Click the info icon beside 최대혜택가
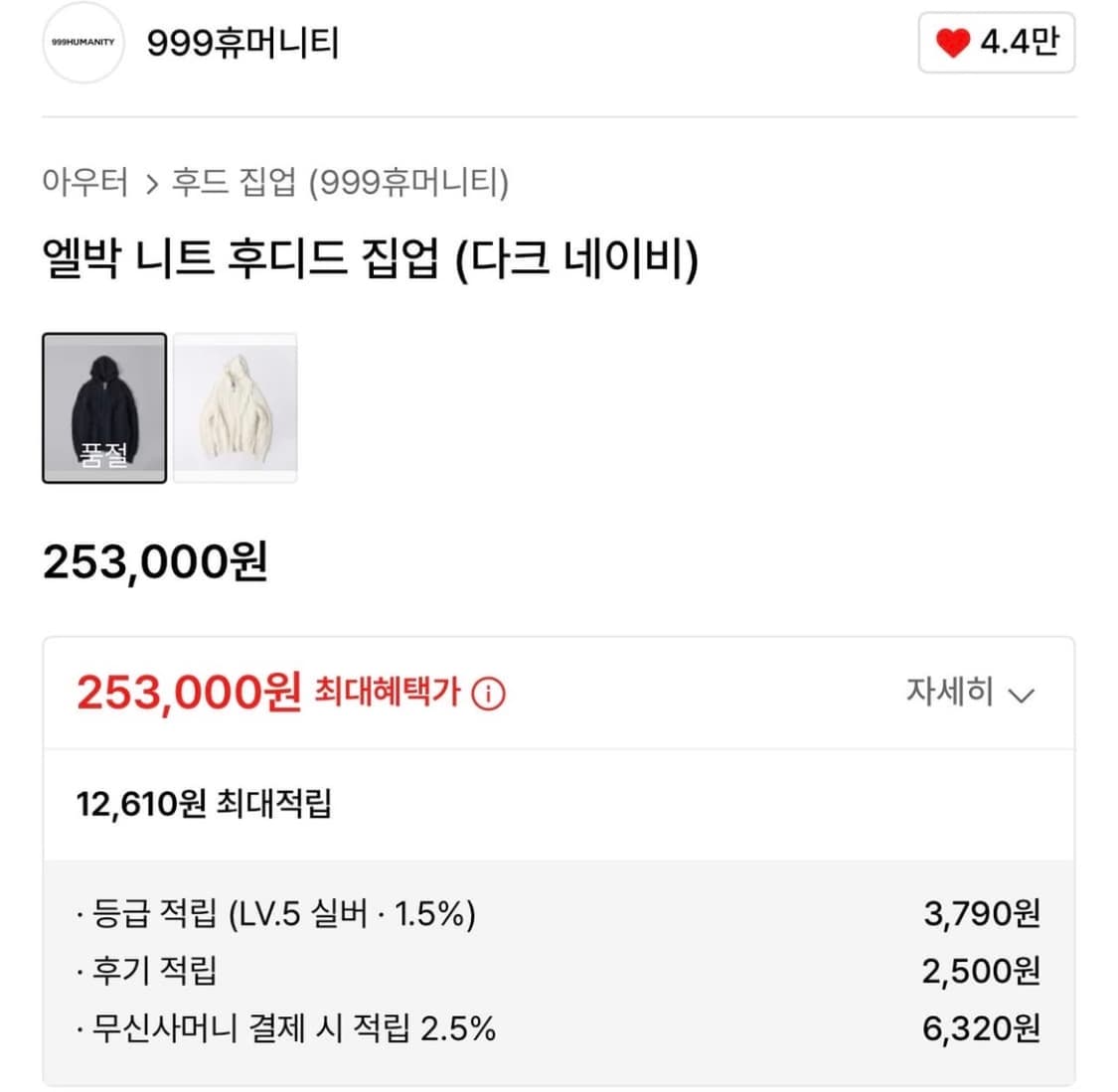The width and height of the screenshot is (1118, 1092). [489, 694]
